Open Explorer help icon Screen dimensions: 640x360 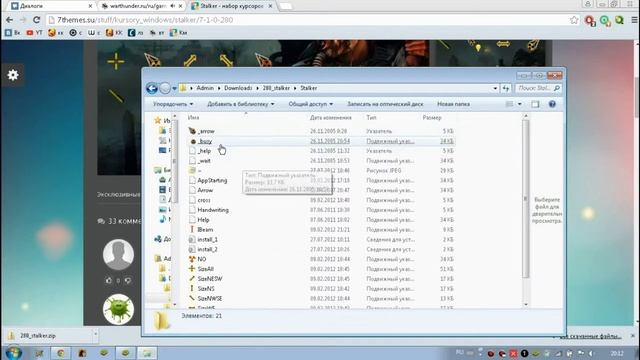552,104
